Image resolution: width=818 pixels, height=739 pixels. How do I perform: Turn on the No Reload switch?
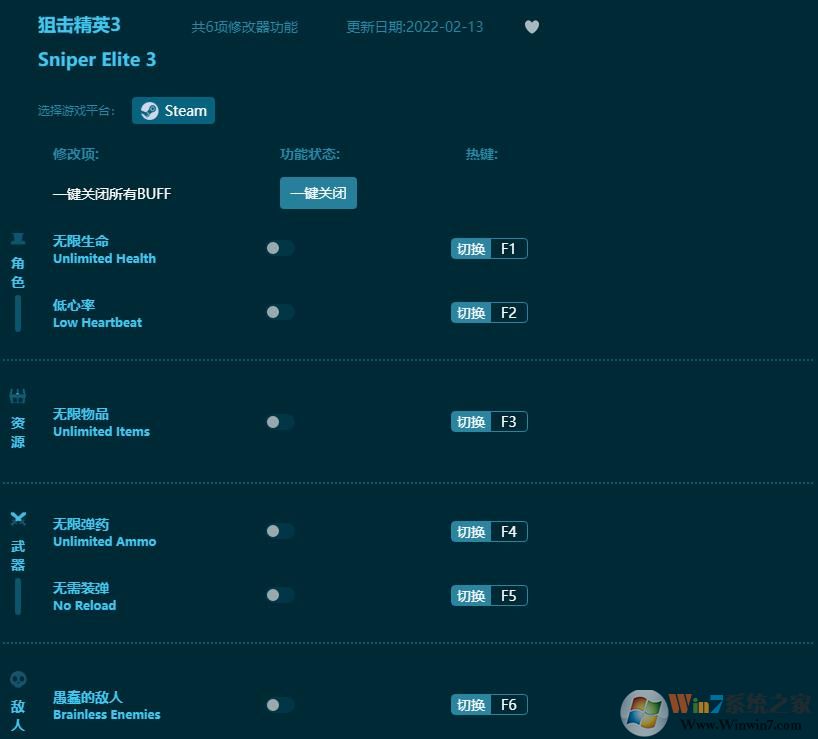(x=280, y=595)
